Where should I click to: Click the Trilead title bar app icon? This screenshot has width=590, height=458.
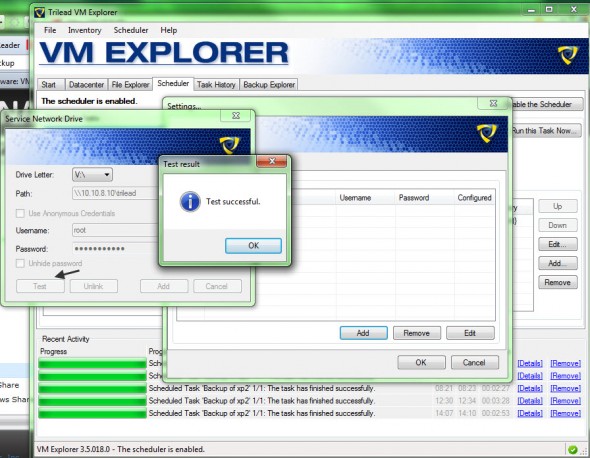click(40, 12)
